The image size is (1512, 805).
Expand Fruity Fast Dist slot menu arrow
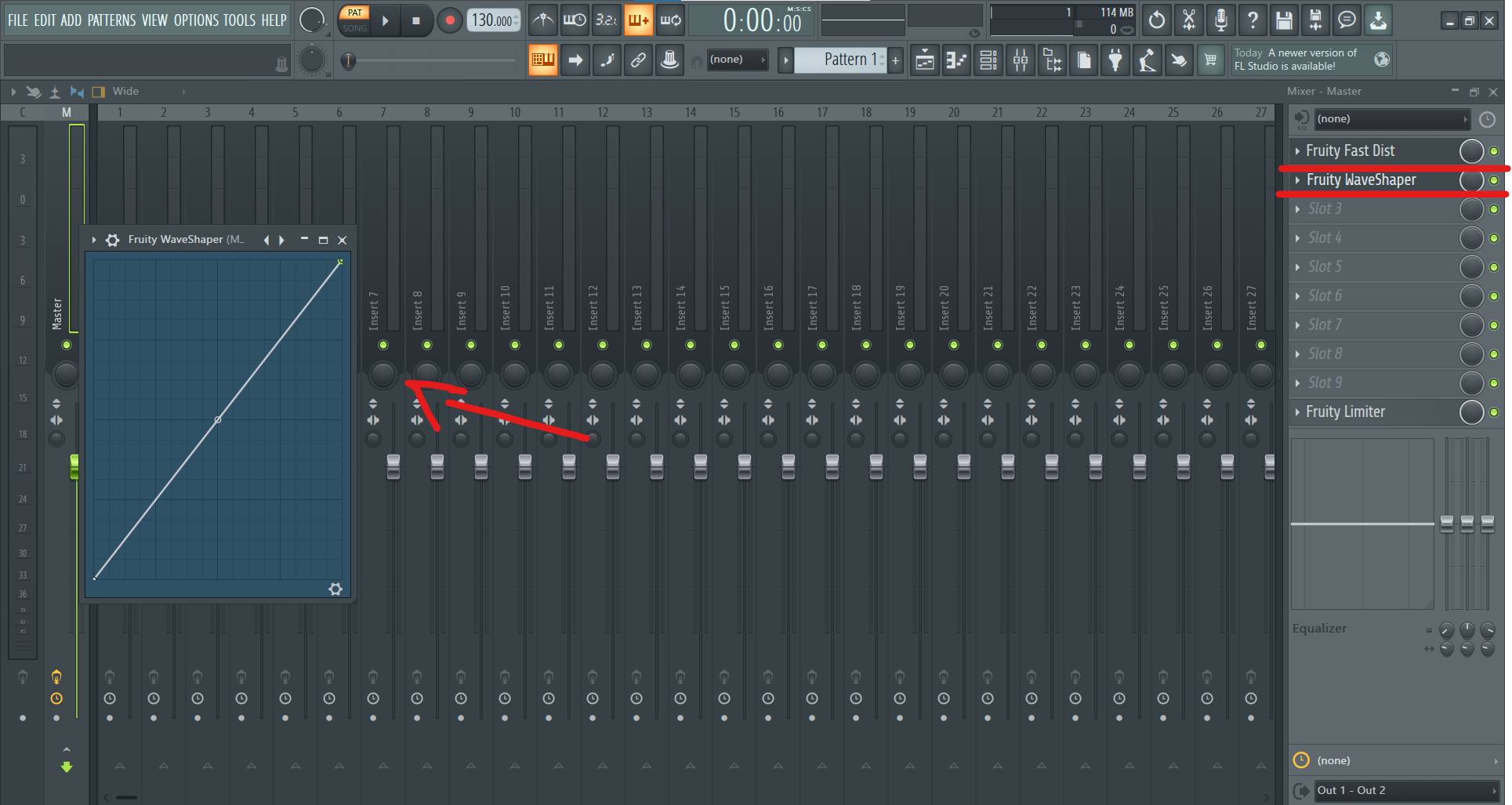(x=1297, y=151)
